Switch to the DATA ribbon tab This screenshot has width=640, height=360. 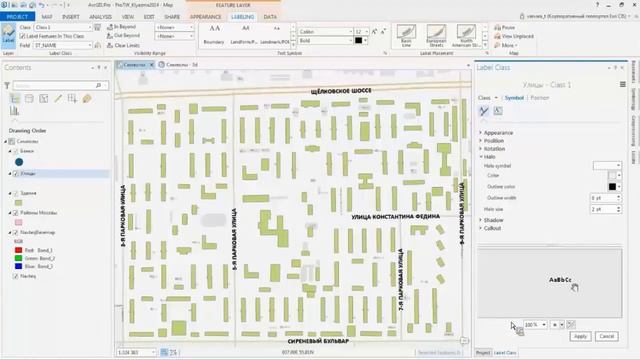pyautogui.click(x=270, y=17)
